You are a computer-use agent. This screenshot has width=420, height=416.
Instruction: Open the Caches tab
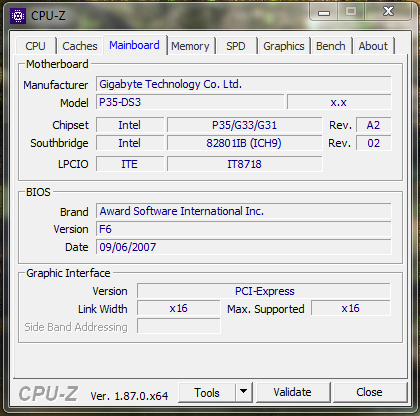pos(80,46)
